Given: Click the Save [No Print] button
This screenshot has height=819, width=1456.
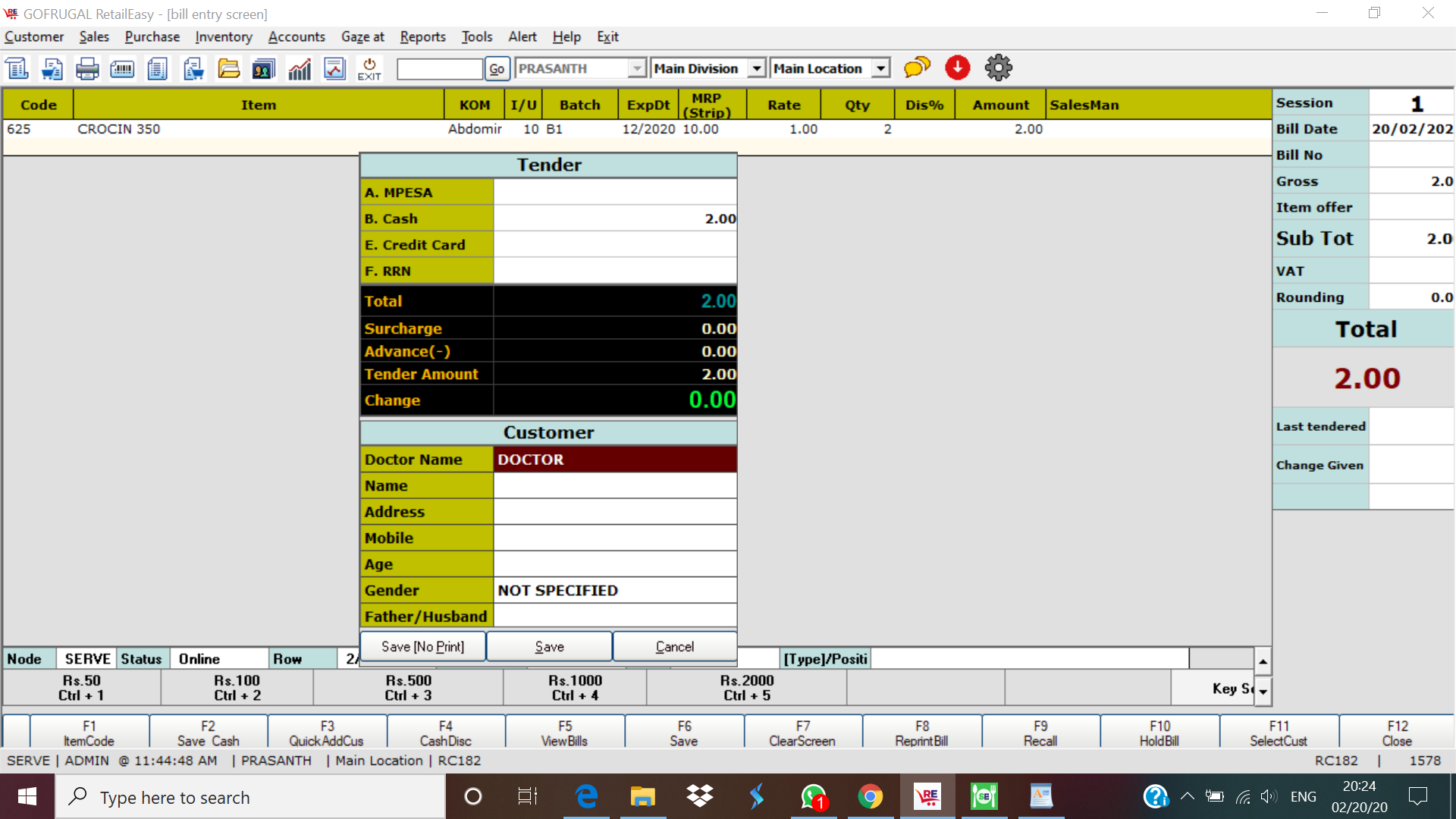Looking at the screenshot, I should click(422, 646).
